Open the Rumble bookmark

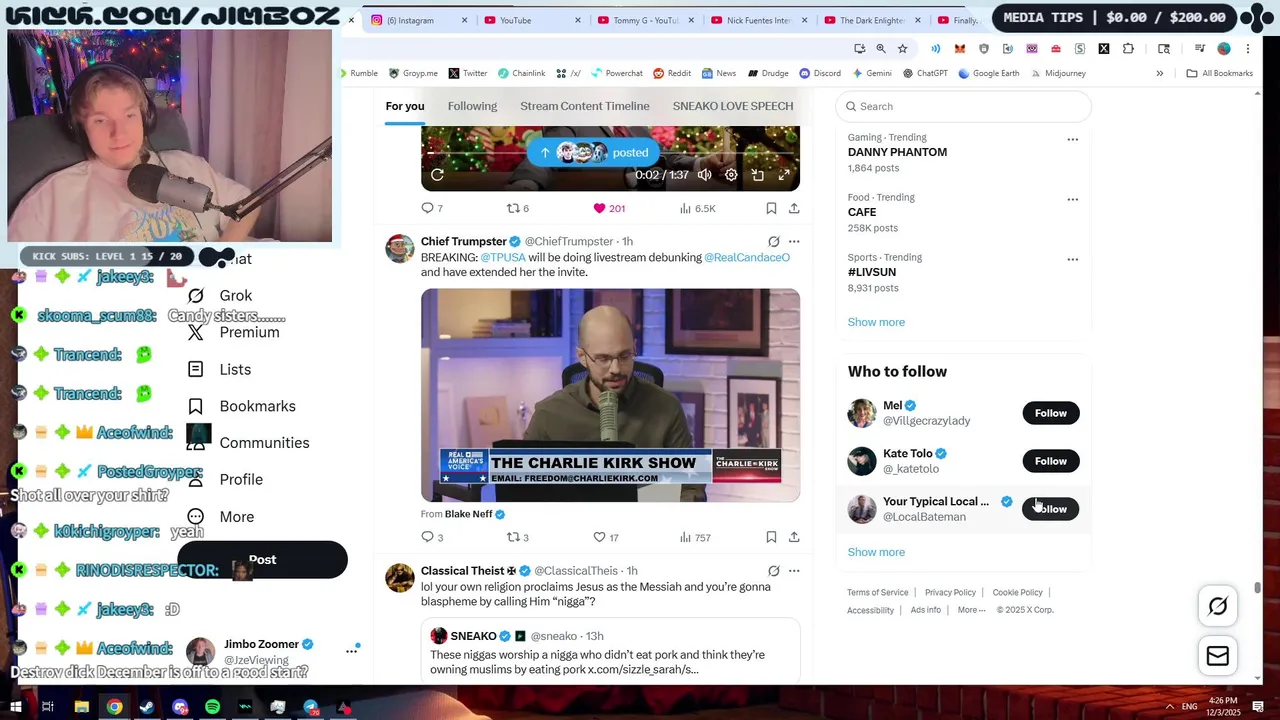tap(357, 73)
